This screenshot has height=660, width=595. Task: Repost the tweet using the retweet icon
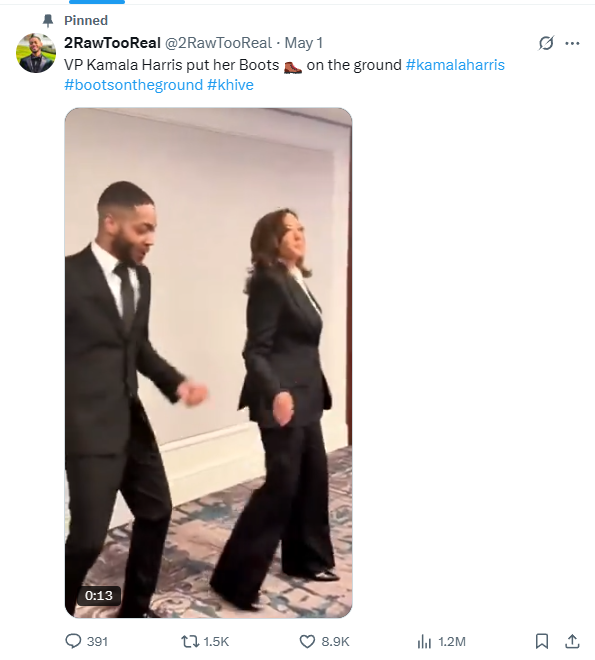190,641
